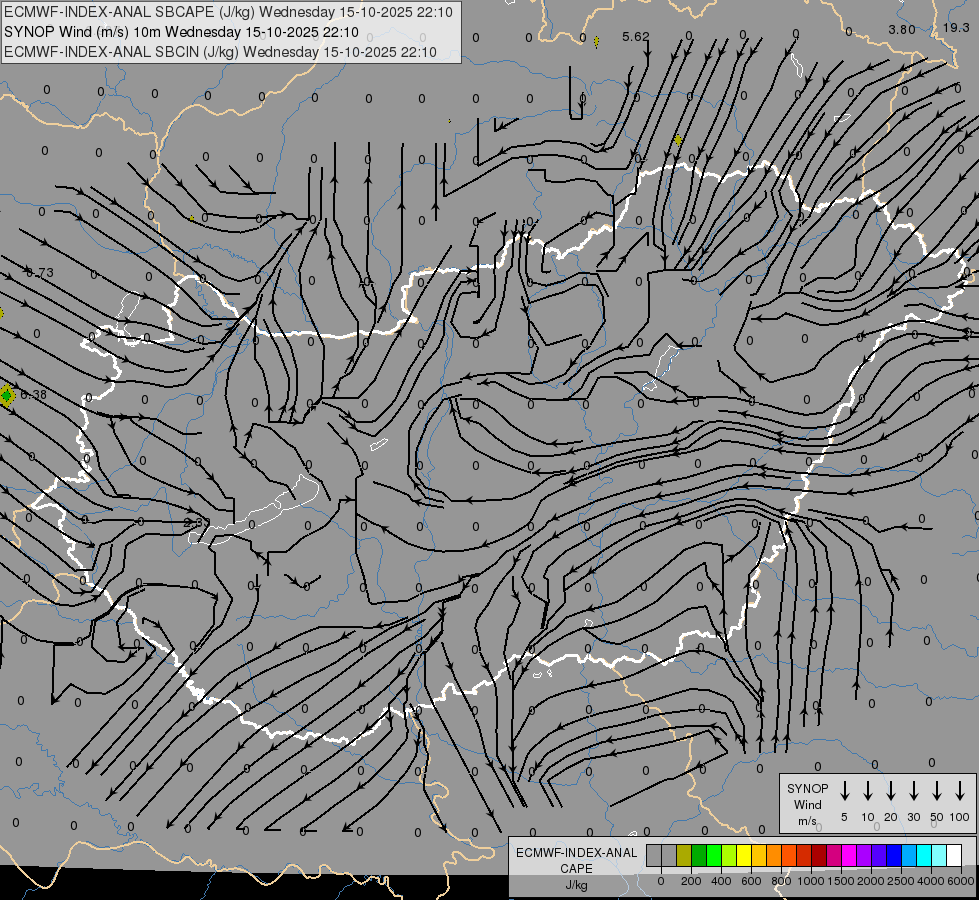The image size is (979, 900).
Task: Click the wind arrow above the 20 label
Action: (890, 791)
